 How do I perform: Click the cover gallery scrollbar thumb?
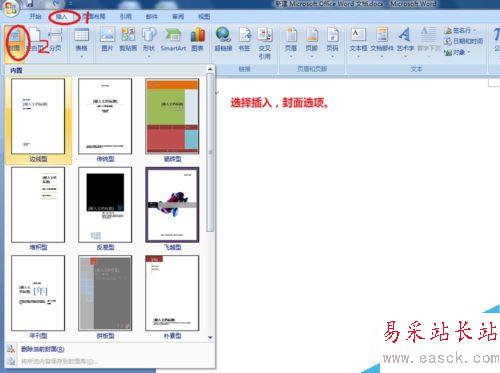(x=210, y=152)
